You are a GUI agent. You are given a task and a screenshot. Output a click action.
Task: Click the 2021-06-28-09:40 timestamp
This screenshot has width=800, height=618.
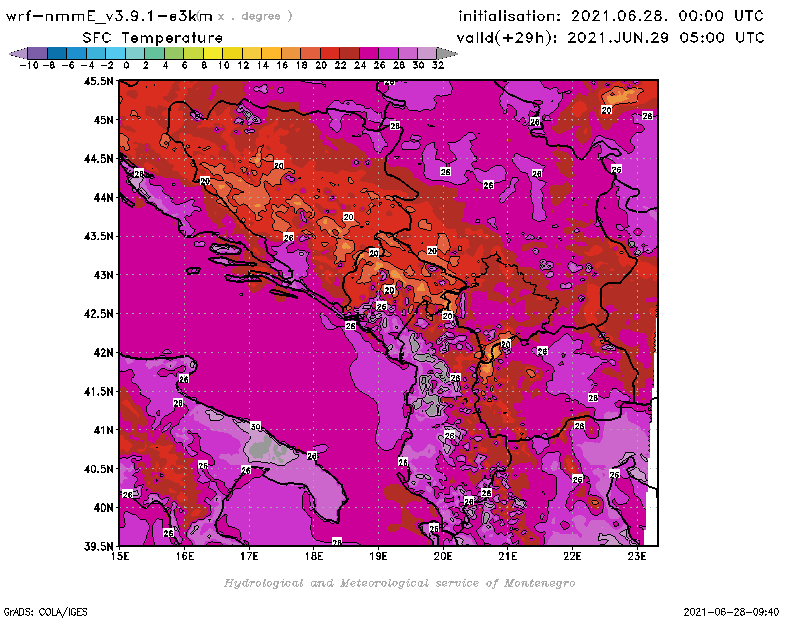point(732,610)
